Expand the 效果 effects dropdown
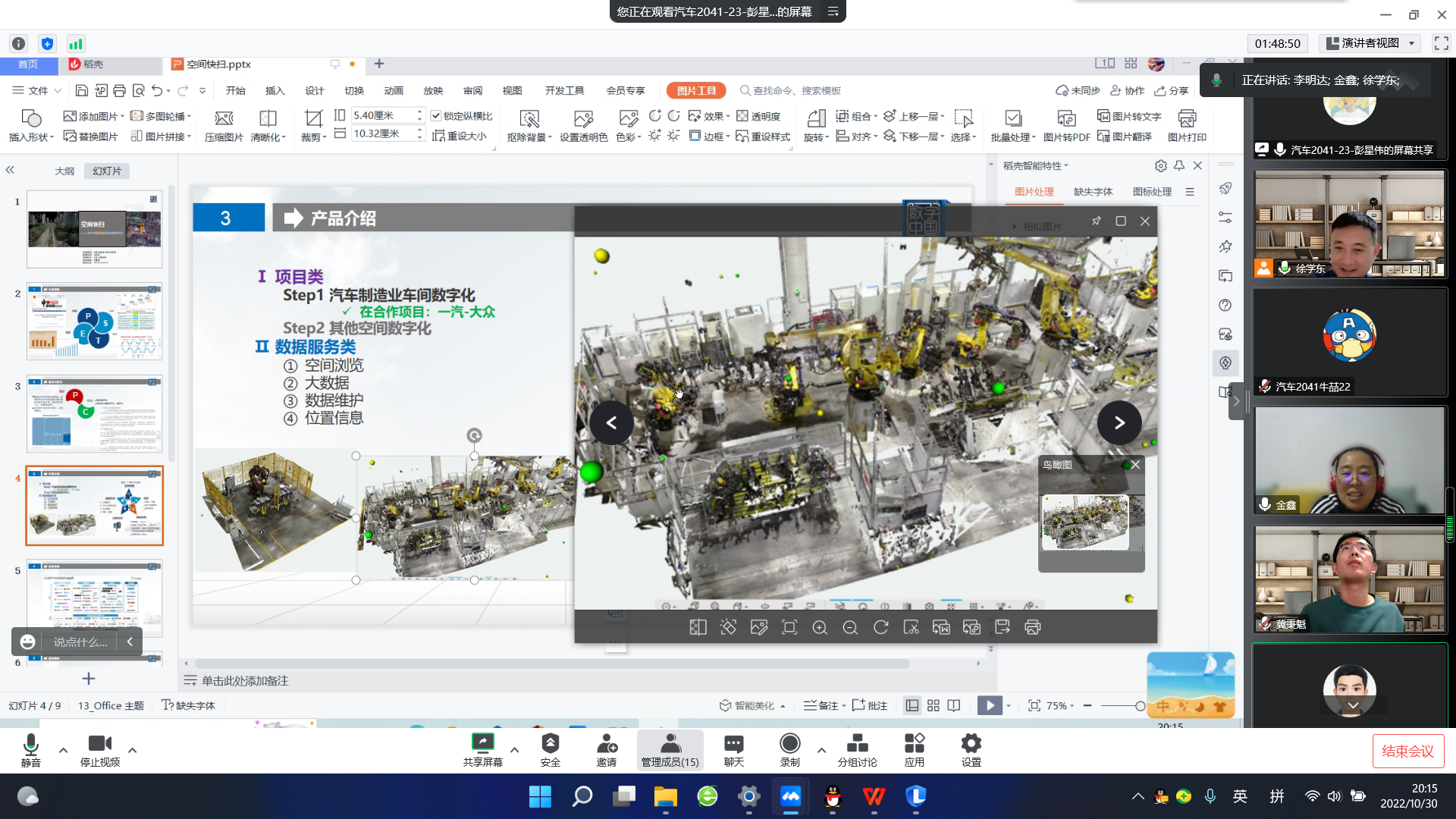The image size is (1456, 819). tap(727, 116)
